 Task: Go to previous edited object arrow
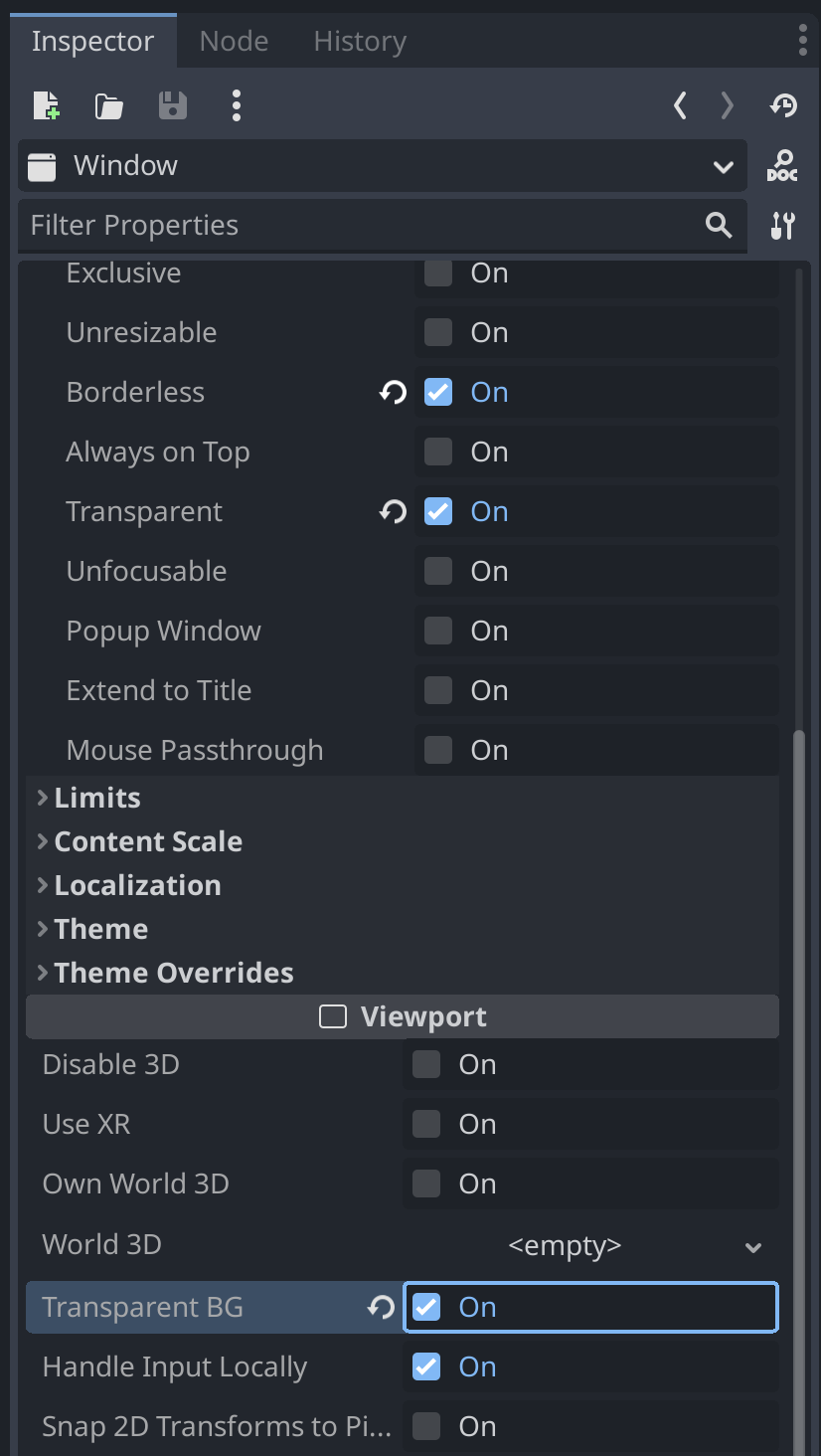click(680, 105)
